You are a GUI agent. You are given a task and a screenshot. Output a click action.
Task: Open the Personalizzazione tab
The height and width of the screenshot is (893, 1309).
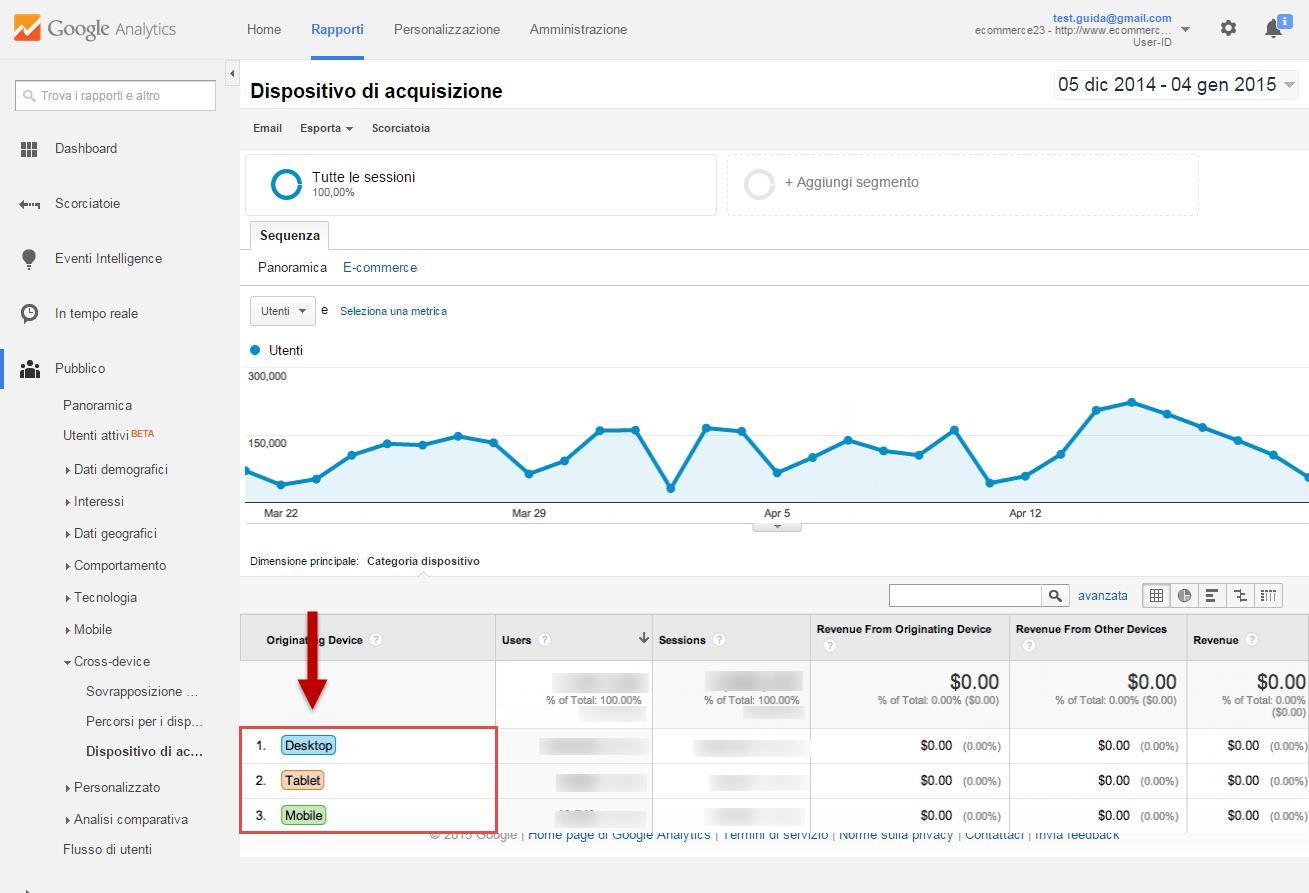pyautogui.click(x=447, y=29)
